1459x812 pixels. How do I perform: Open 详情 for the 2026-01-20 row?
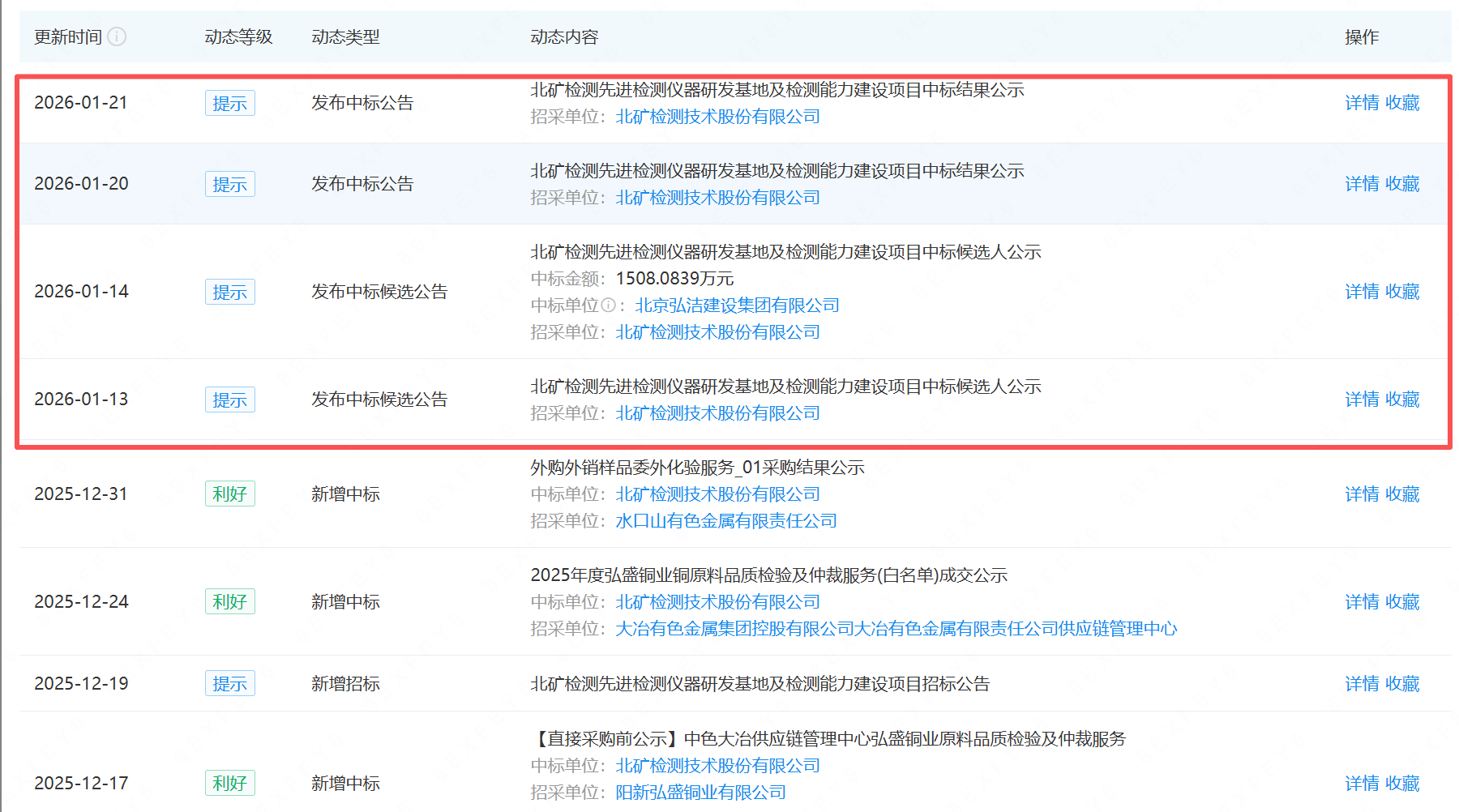(x=1362, y=184)
